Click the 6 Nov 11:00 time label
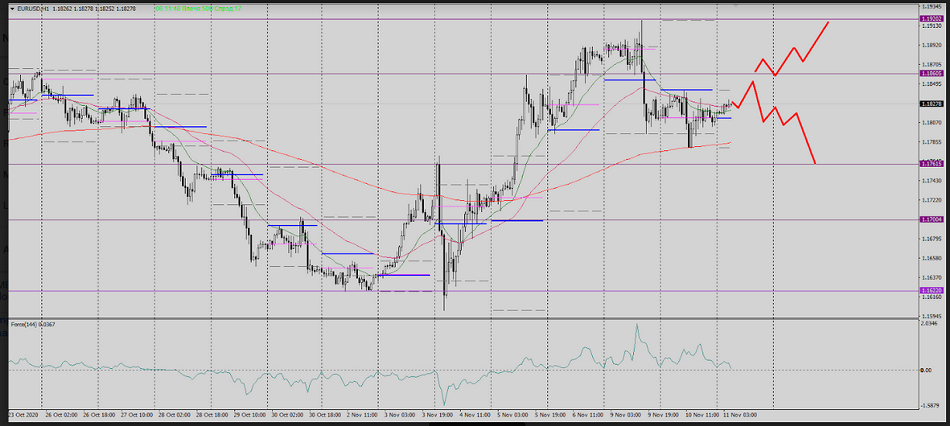The width and height of the screenshot is (950, 426). tap(589, 414)
